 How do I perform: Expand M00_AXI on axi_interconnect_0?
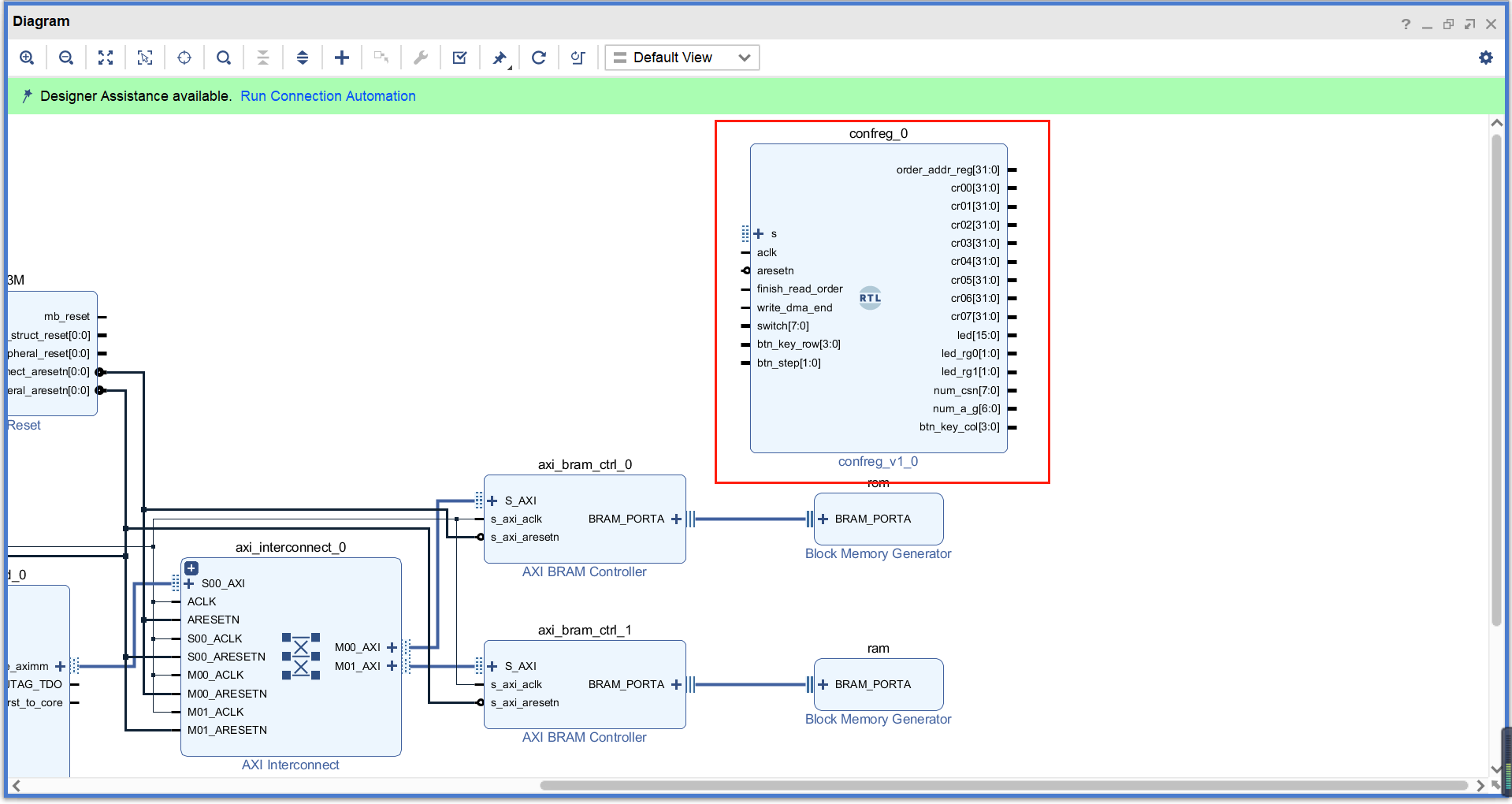pyautogui.click(x=392, y=647)
